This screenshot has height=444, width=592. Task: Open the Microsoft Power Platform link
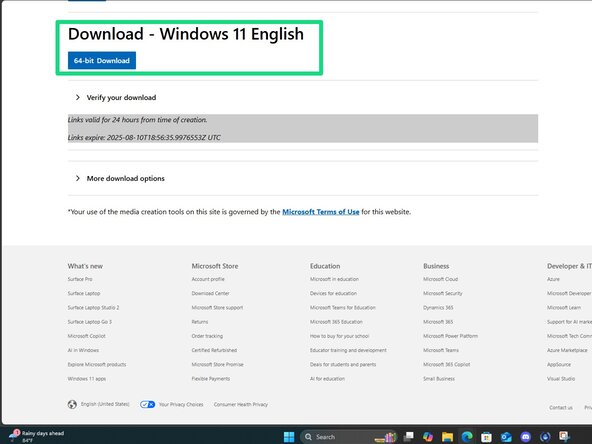click(x=450, y=336)
